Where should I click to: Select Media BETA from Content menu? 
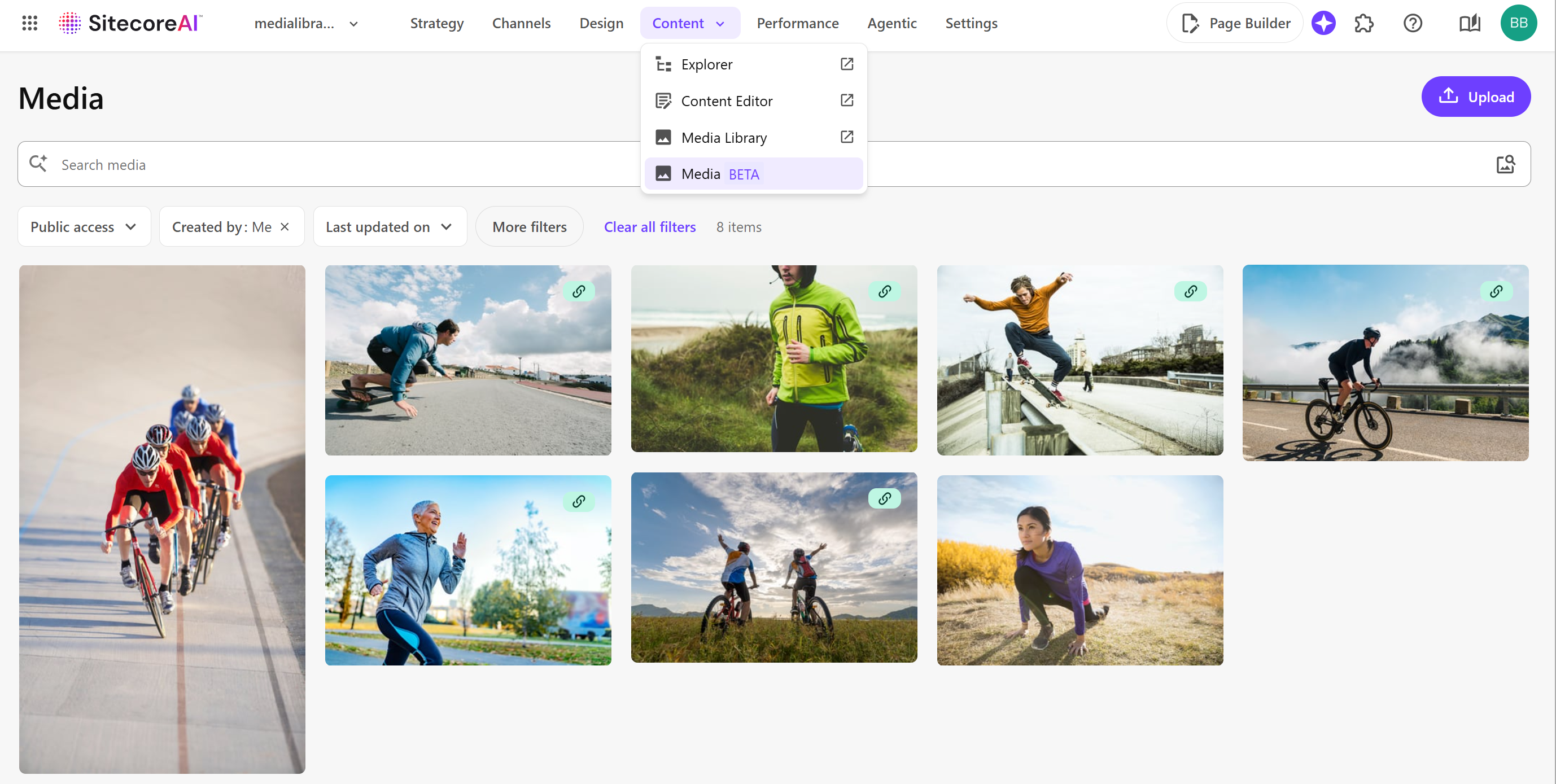pos(753,174)
